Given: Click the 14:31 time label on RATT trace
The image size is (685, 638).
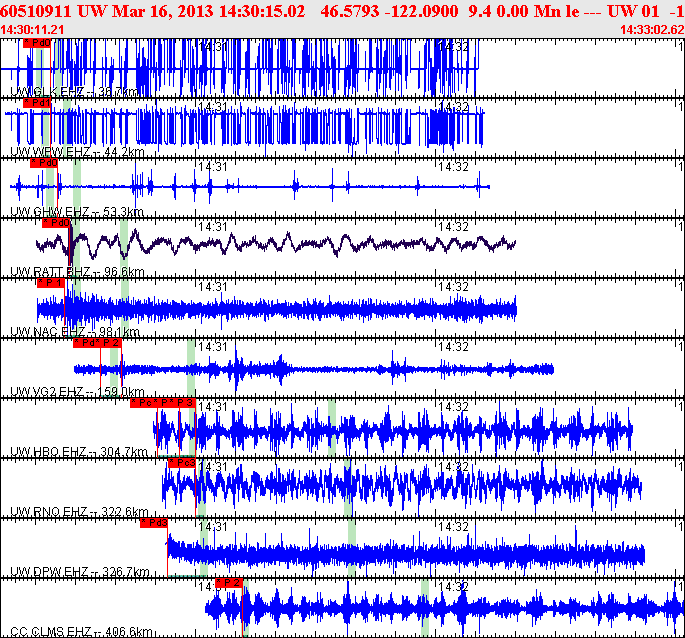Looking at the screenshot, I should [x=213, y=226].
